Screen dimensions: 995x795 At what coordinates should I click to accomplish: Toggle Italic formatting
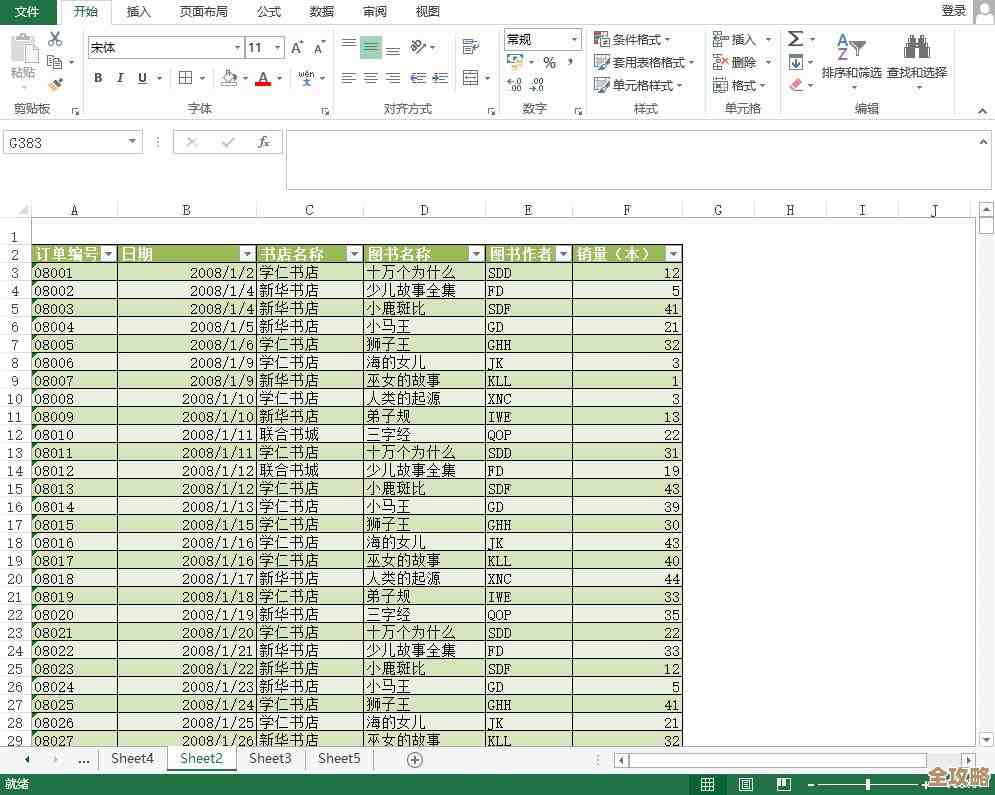coord(120,78)
